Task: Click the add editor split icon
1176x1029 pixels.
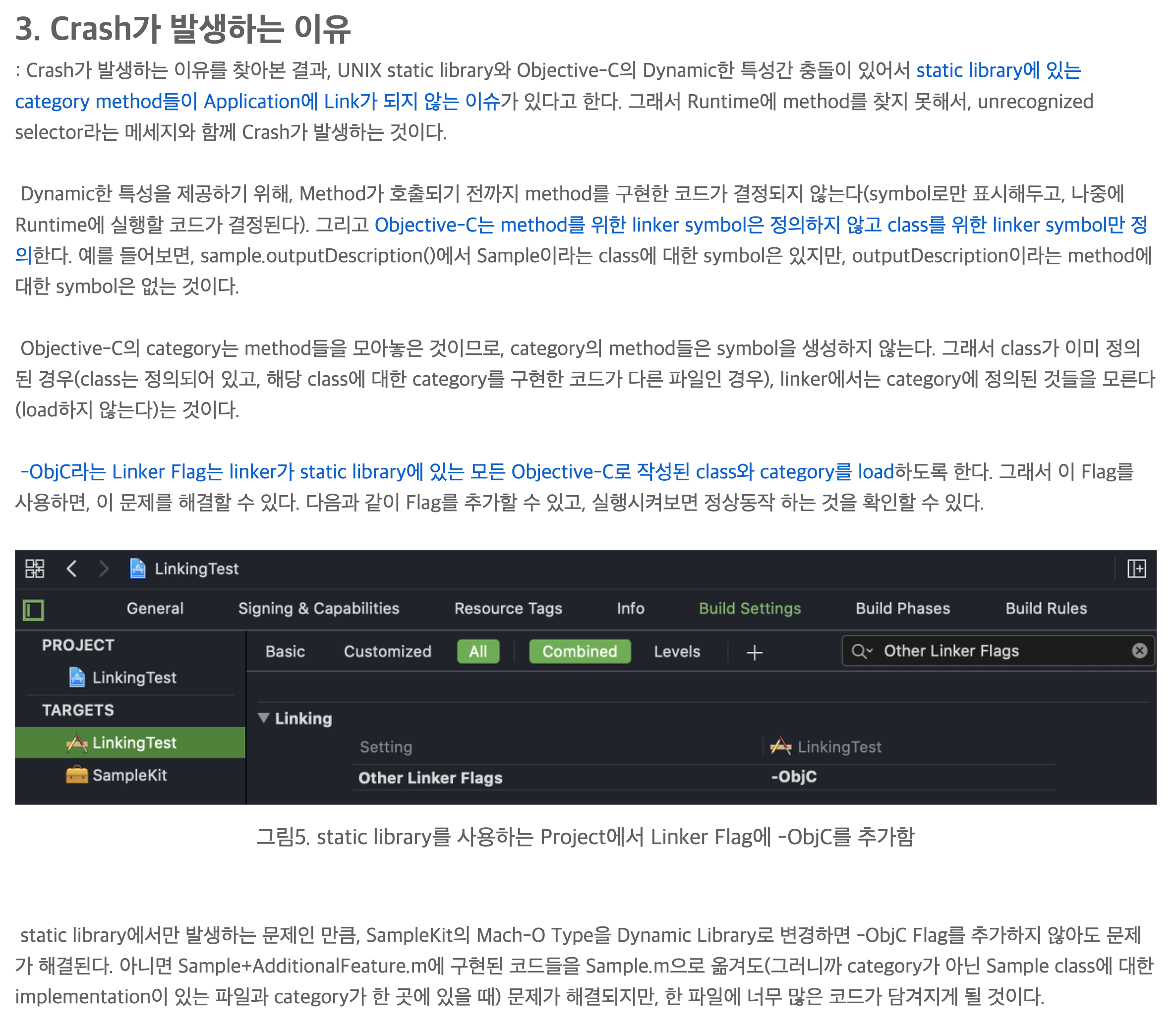Action: [1136, 569]
